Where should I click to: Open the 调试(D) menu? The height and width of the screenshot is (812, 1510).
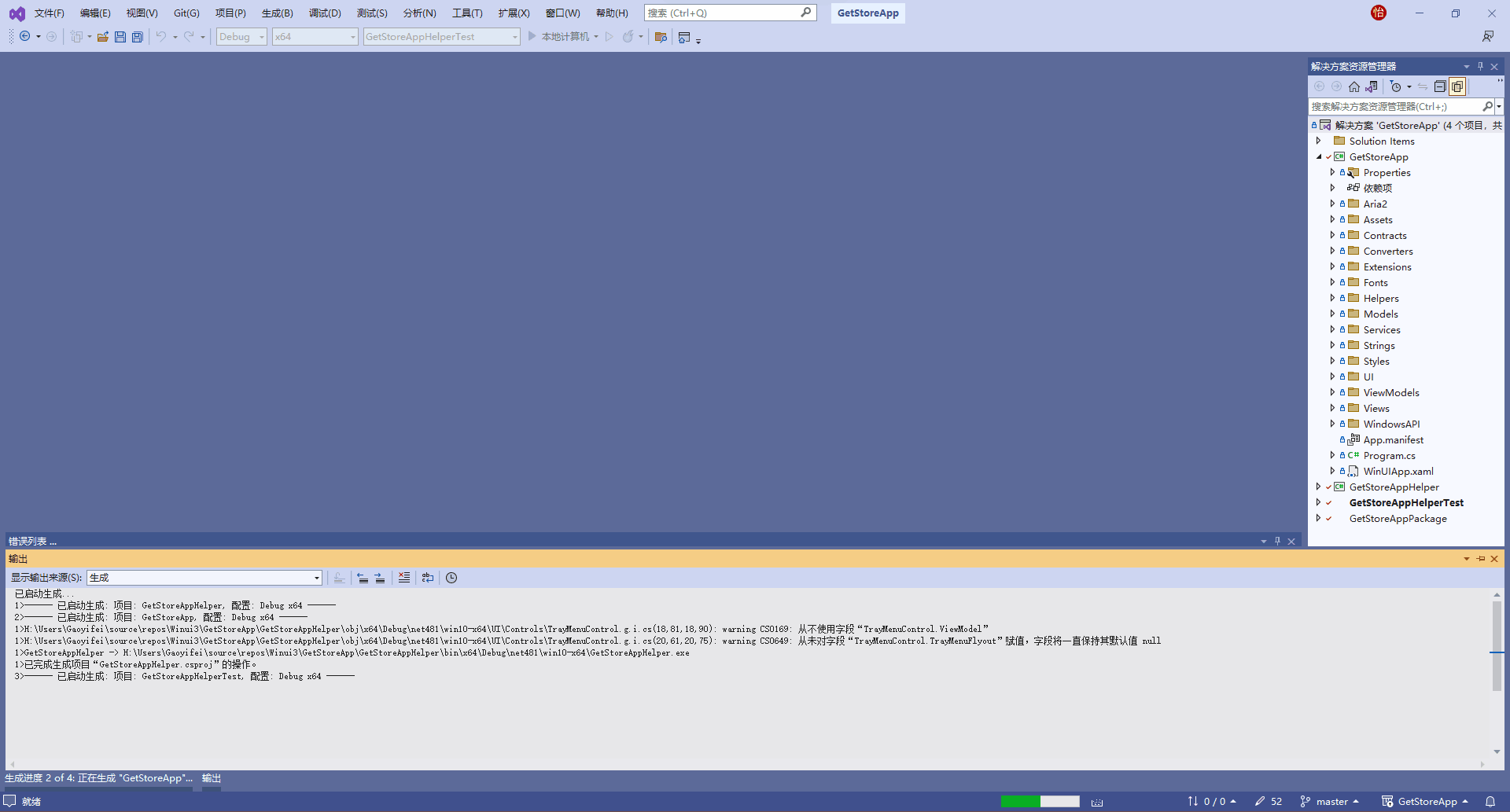(325, 13)
